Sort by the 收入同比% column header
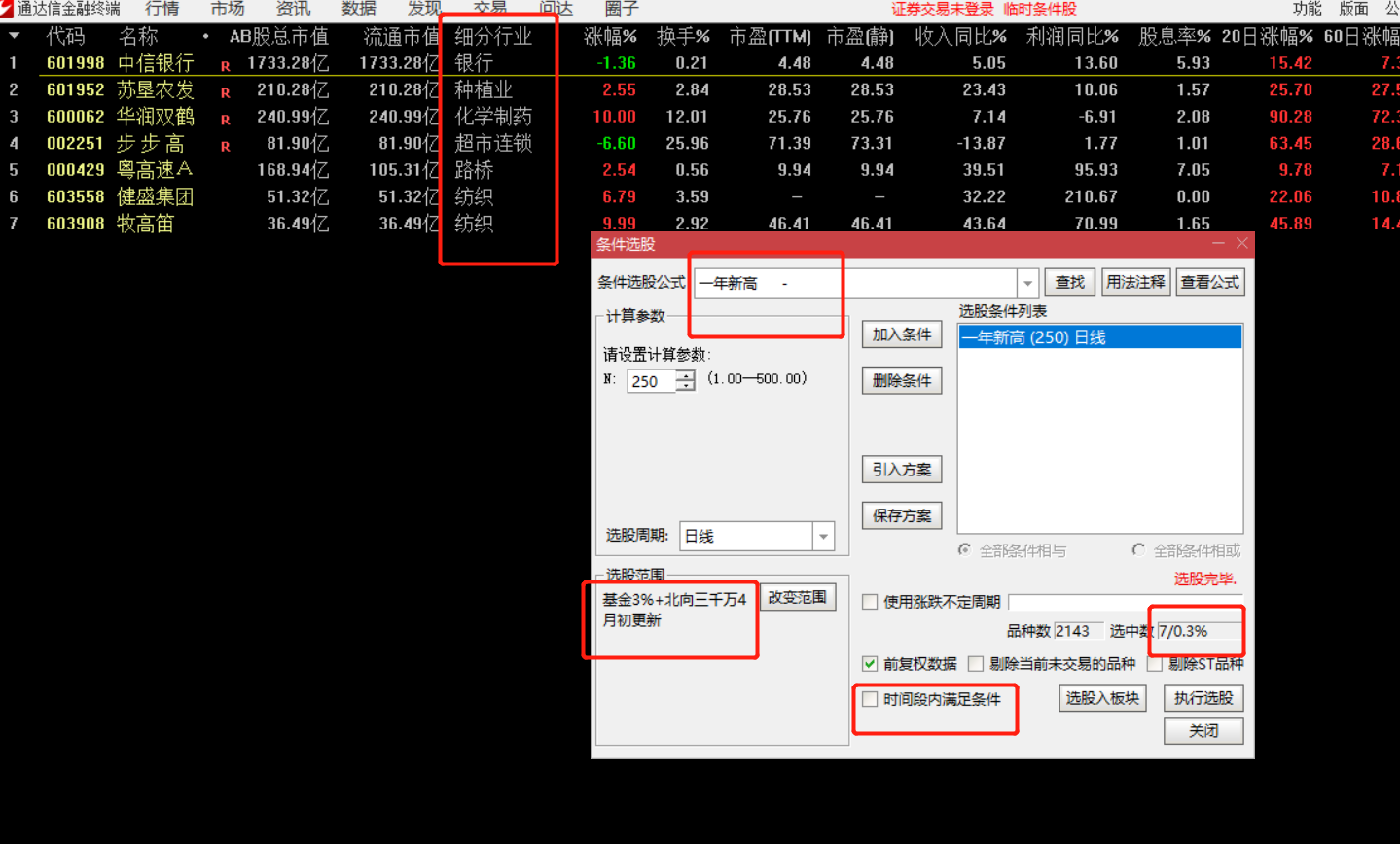This screenshot has height=844, width=1400. (x=961, y=37)
